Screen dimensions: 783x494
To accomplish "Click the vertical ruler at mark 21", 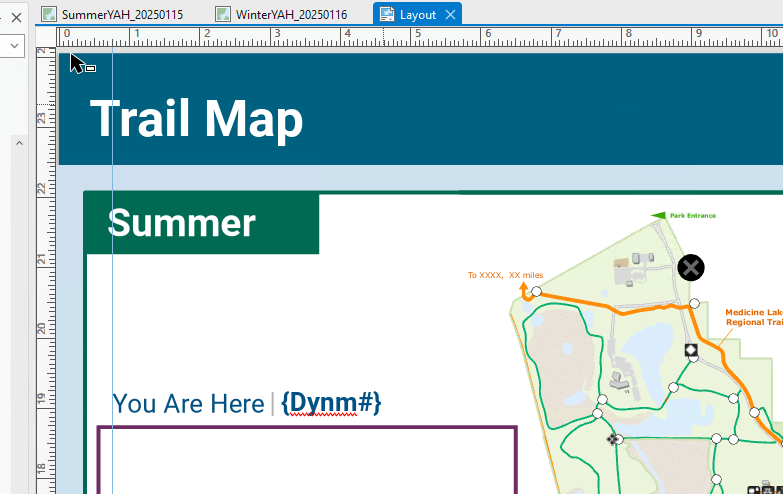I will tap(43, 259).
